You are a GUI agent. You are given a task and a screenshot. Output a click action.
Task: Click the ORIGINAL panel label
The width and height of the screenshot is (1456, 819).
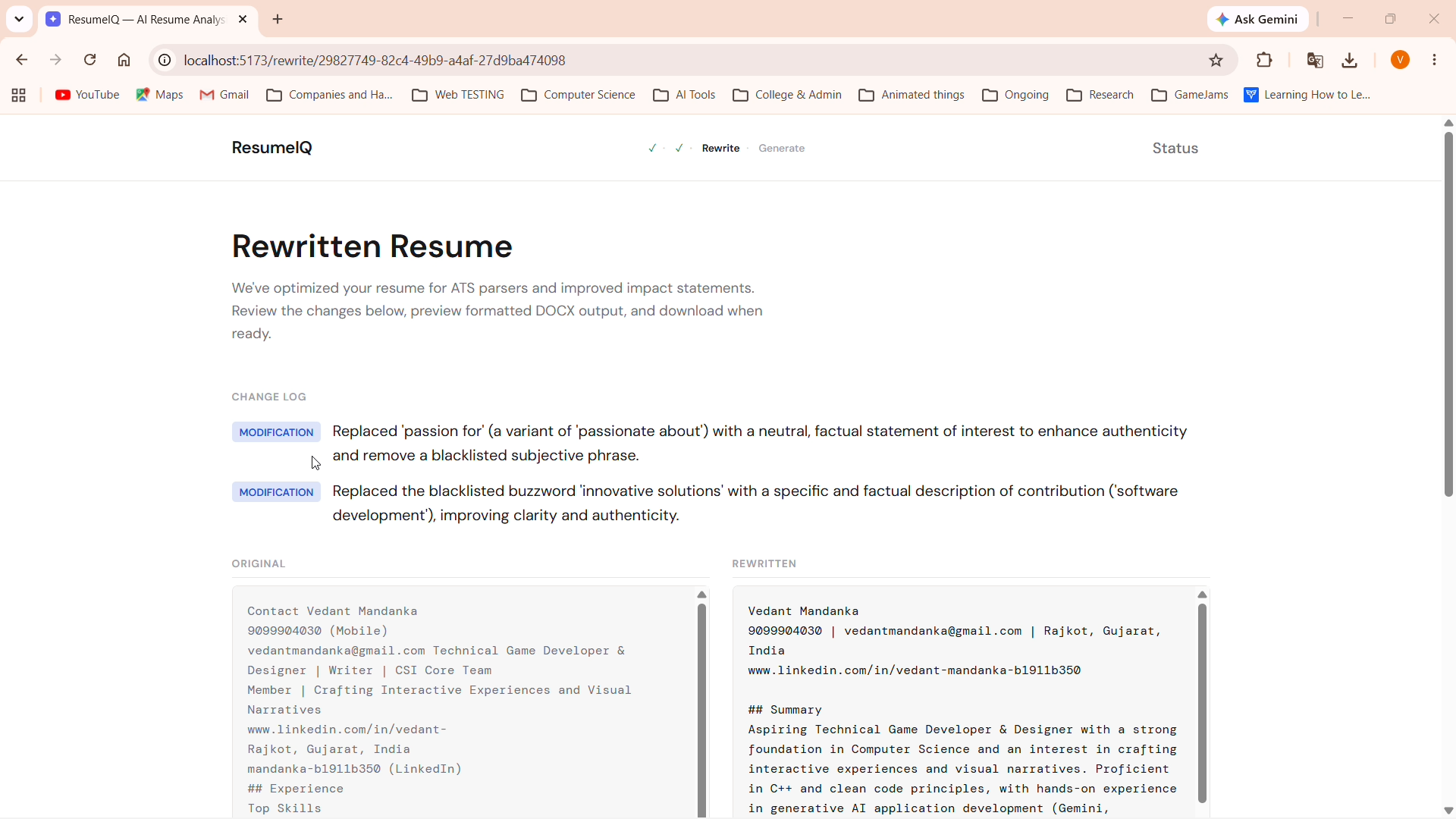pyautogui.click(x=259, y=564)
